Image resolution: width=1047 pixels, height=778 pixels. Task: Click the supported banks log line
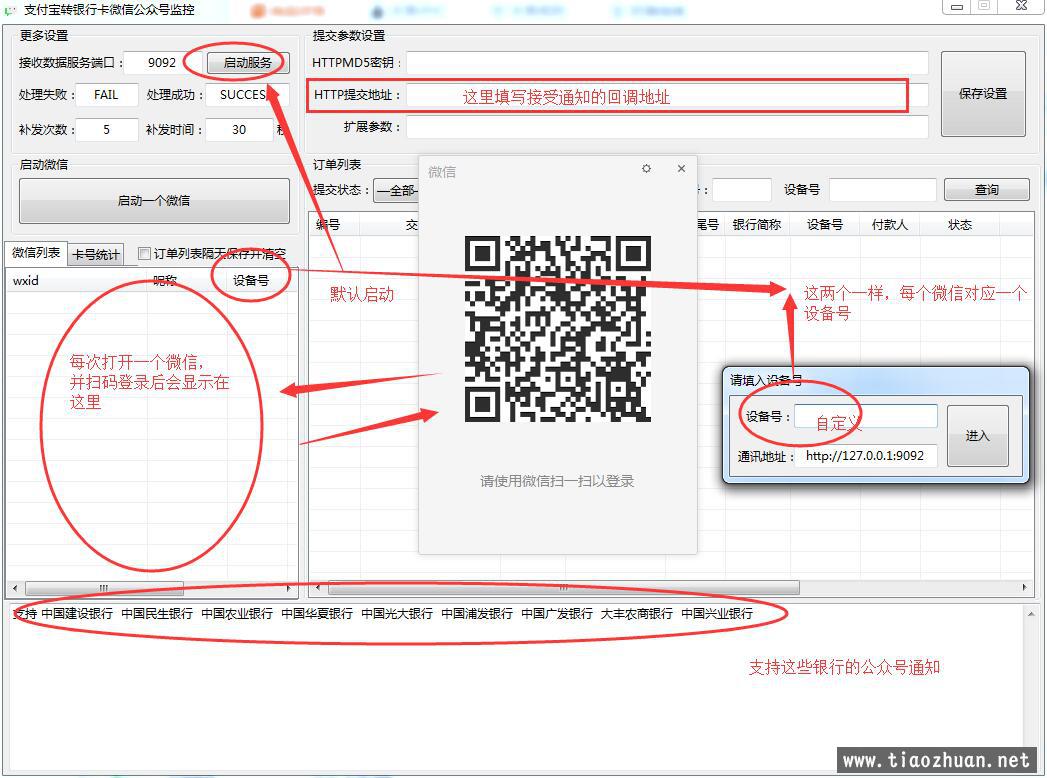point(383,613)
